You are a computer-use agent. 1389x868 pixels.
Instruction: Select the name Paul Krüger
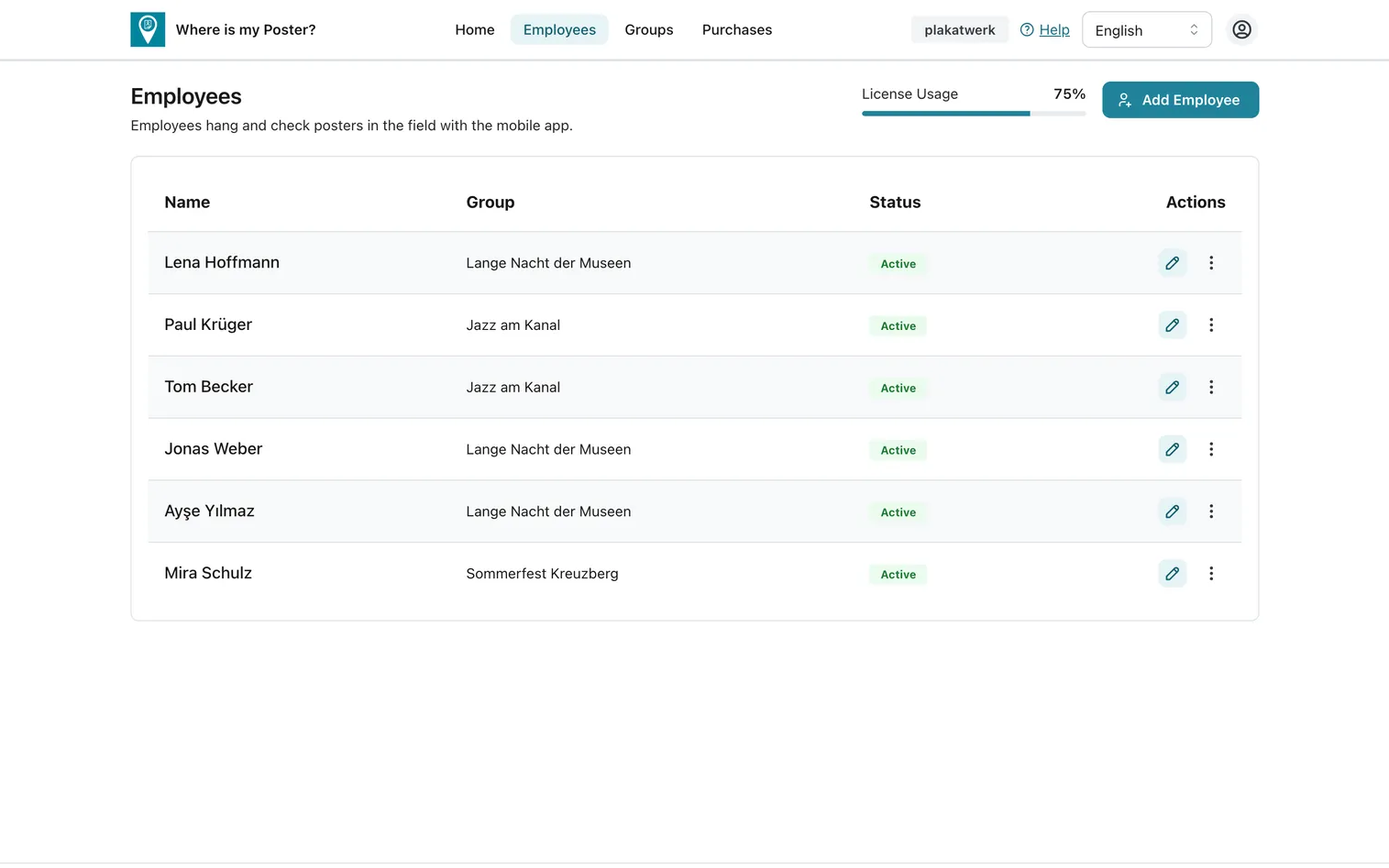point(208,325)
